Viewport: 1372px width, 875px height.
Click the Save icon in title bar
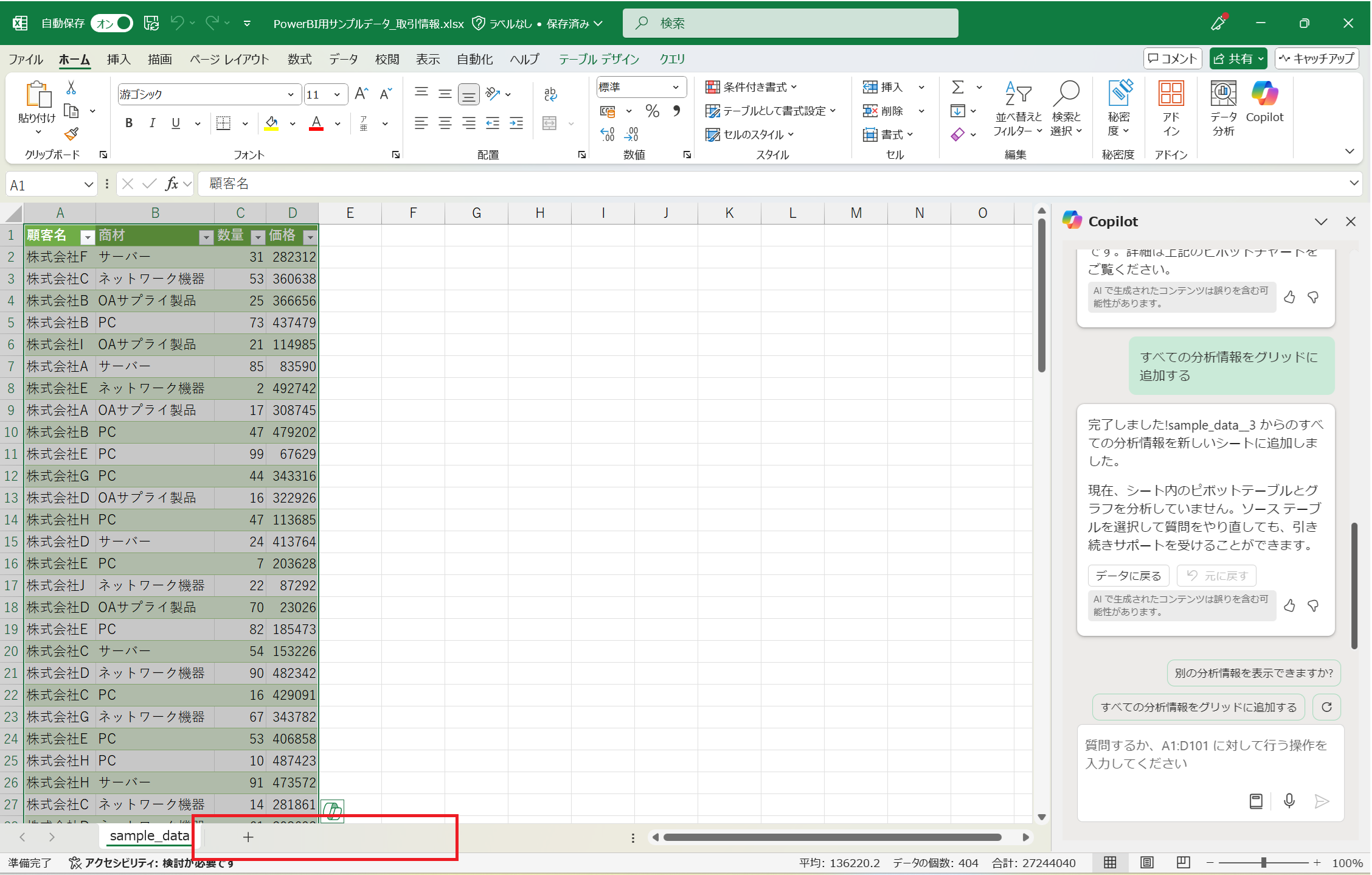(x=151, y=23)
